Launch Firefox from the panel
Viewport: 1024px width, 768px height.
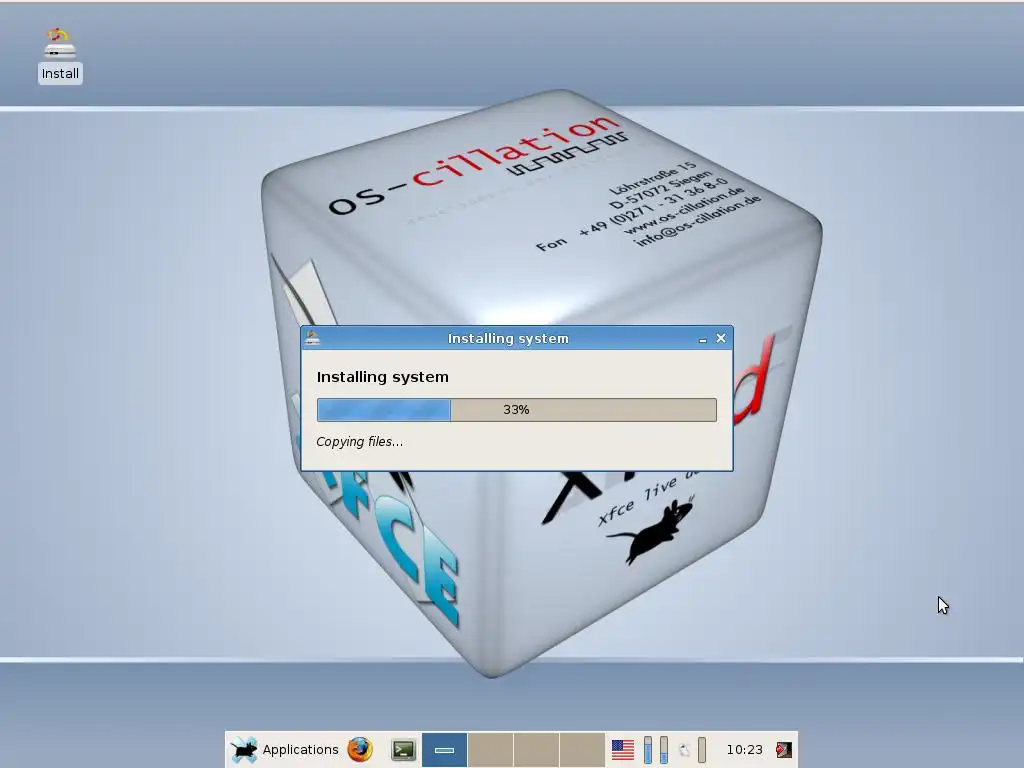(x=360, y=750)
